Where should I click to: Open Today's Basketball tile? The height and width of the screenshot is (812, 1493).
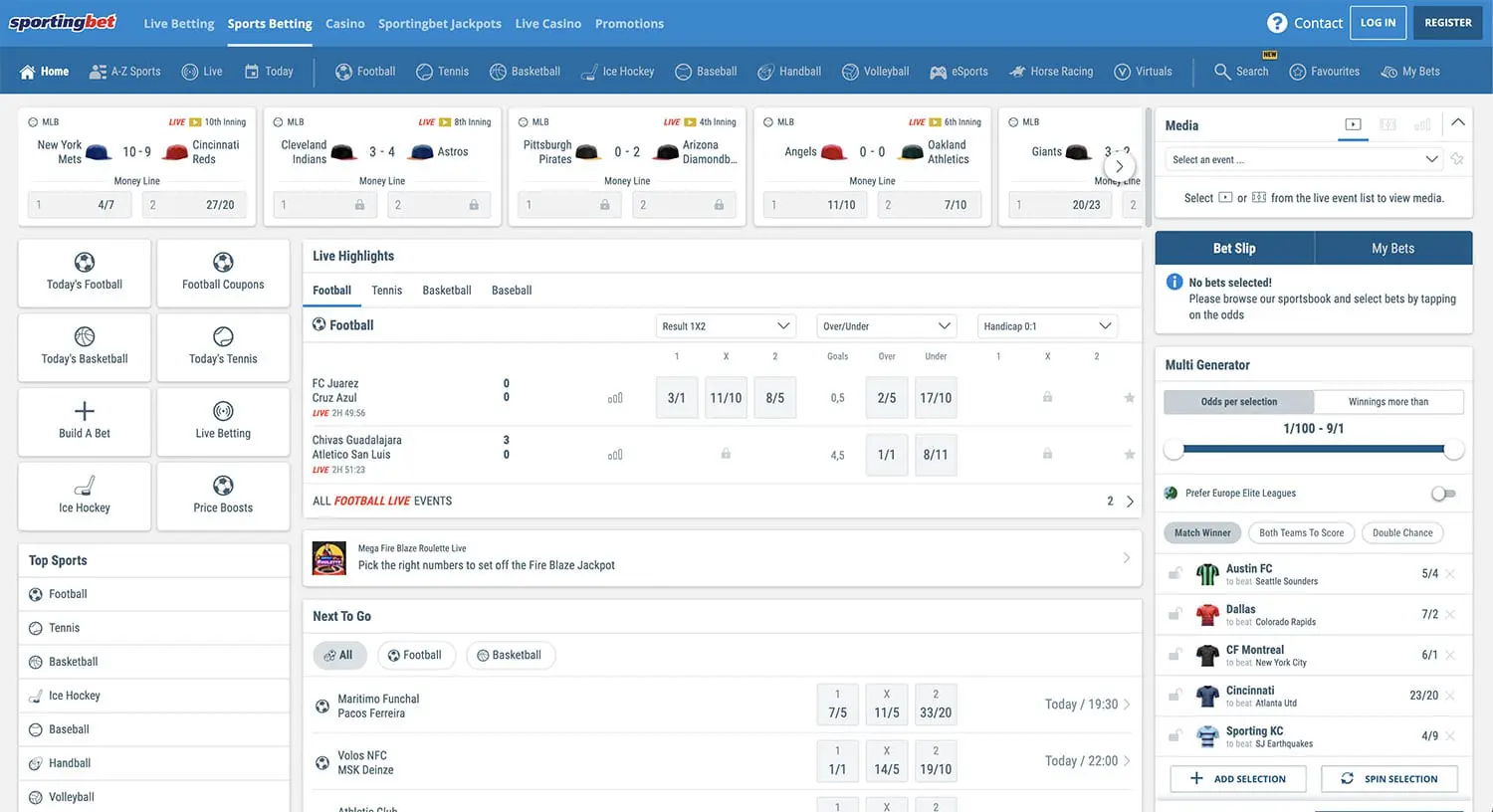click(x=85, y=347)
